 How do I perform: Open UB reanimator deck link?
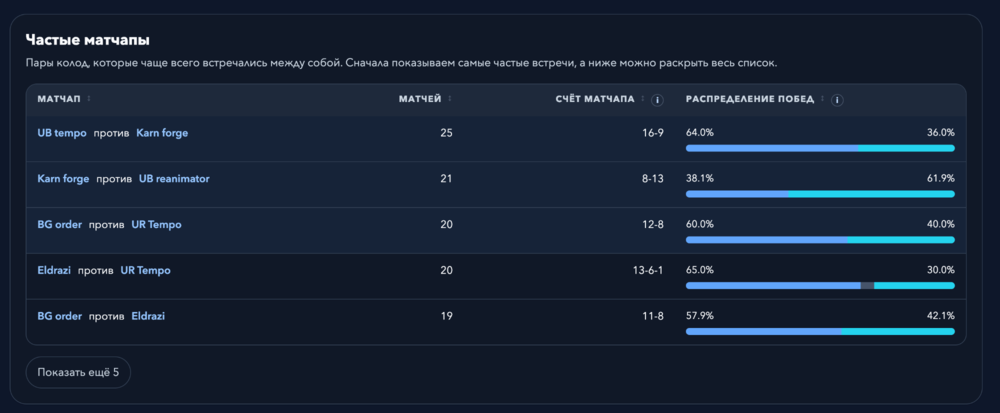(174, 179)
